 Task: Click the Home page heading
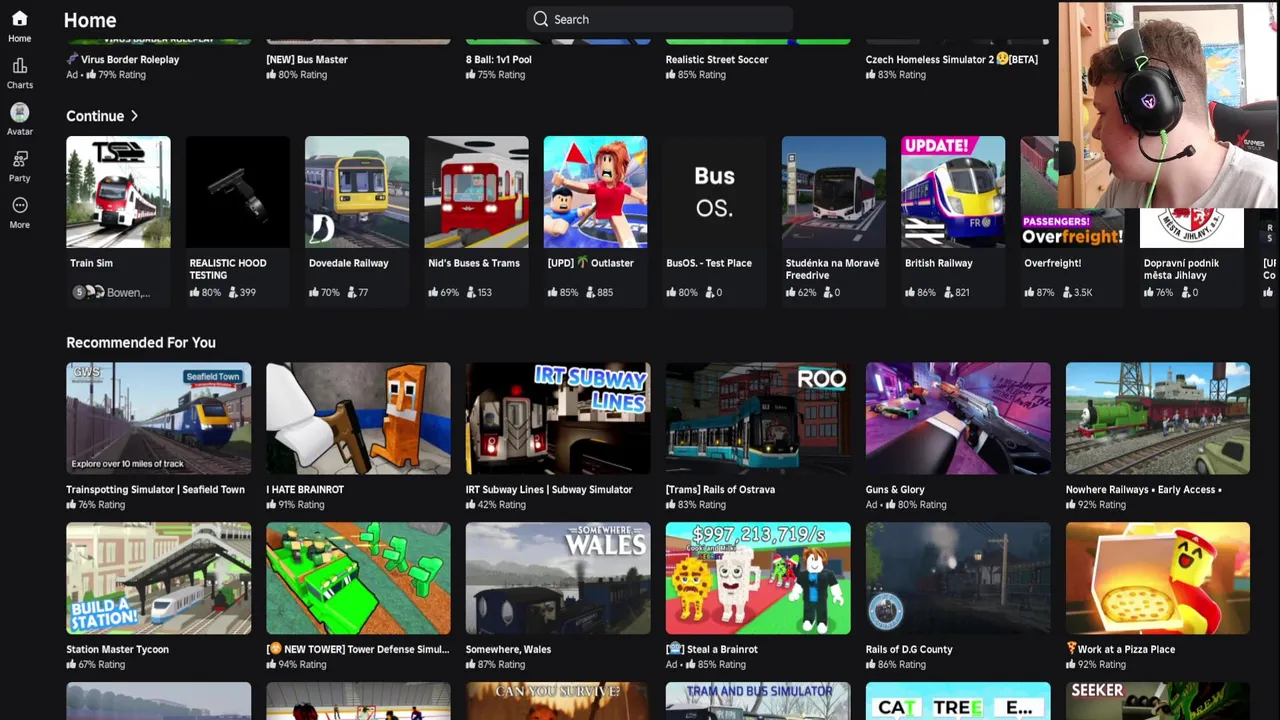pos(90,20)
